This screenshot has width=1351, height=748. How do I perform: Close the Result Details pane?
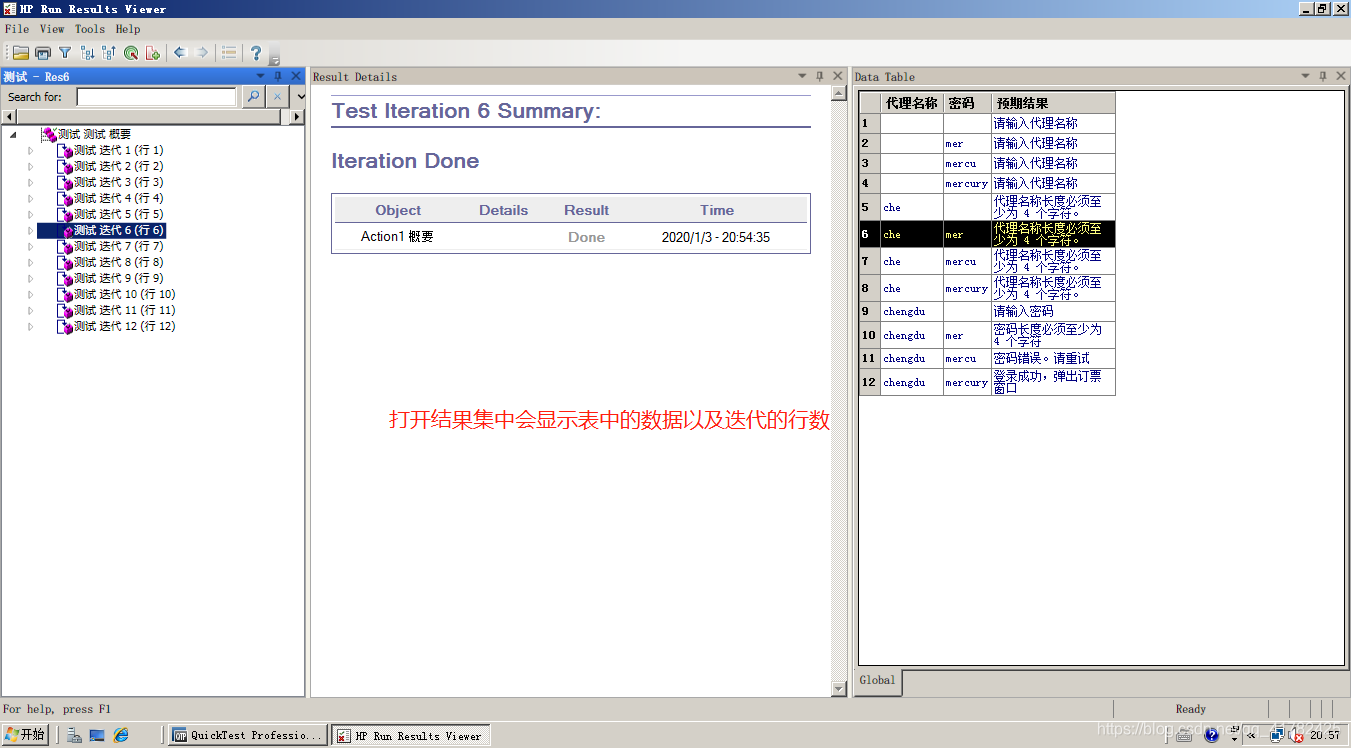tap(838, 76)
